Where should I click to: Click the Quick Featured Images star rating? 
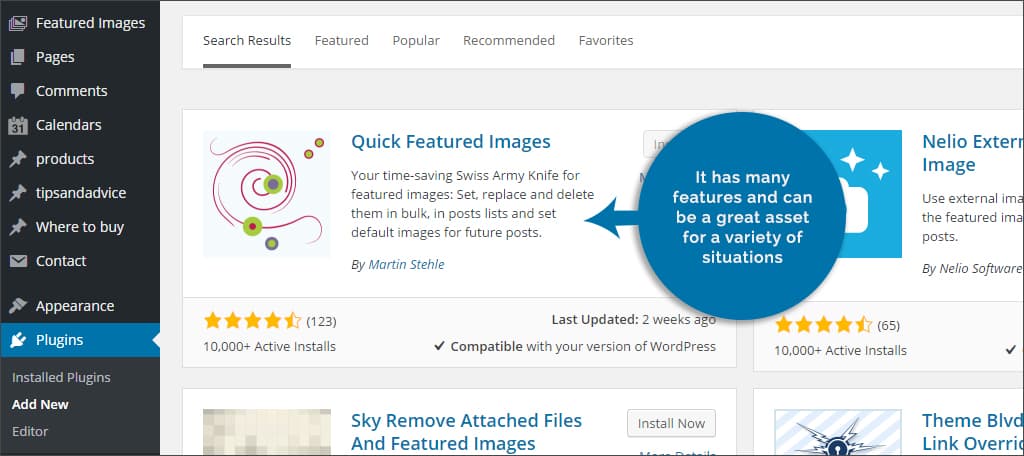(x=252, y=321)
